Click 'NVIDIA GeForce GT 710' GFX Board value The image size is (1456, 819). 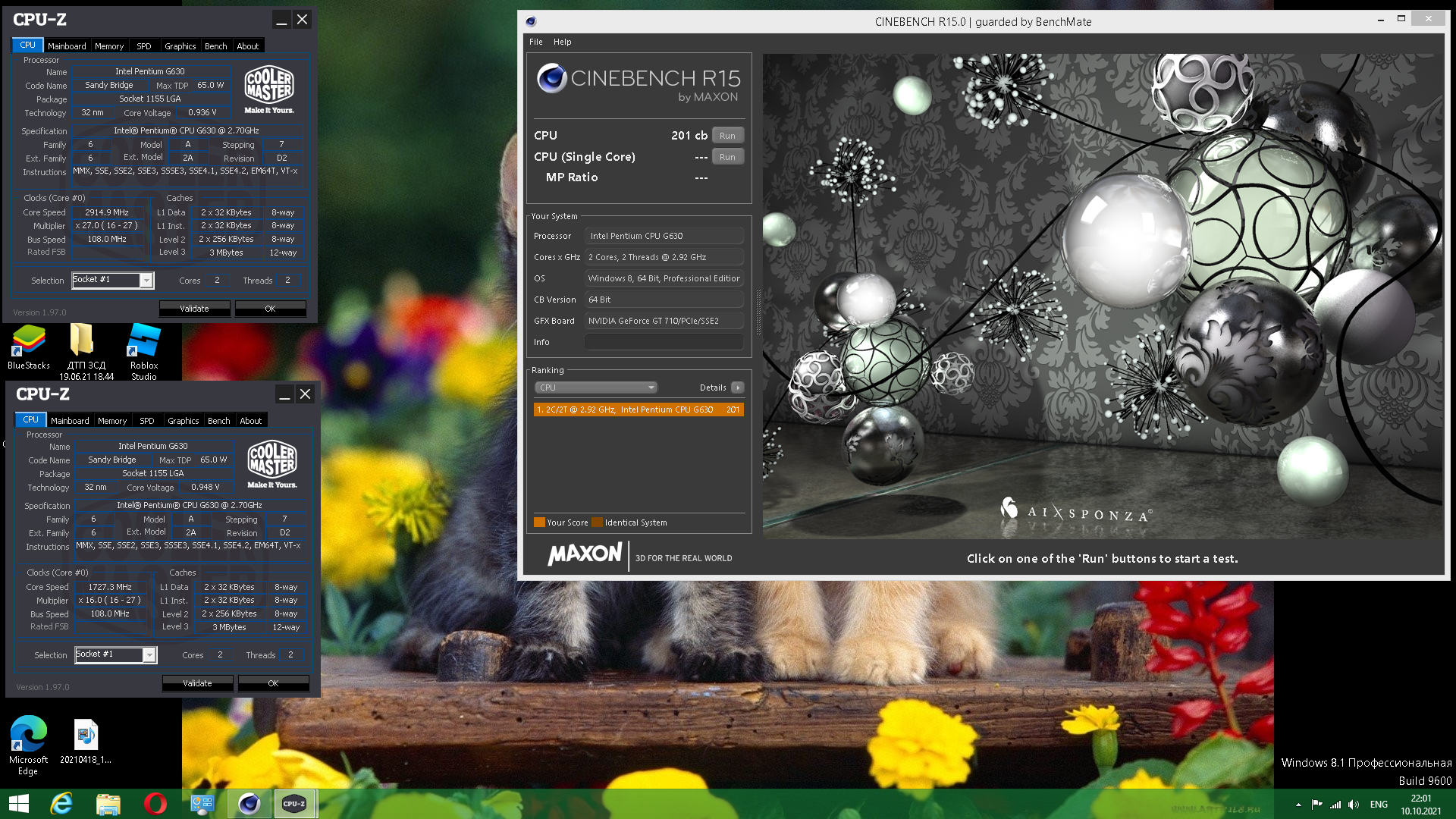click(664, 321)
